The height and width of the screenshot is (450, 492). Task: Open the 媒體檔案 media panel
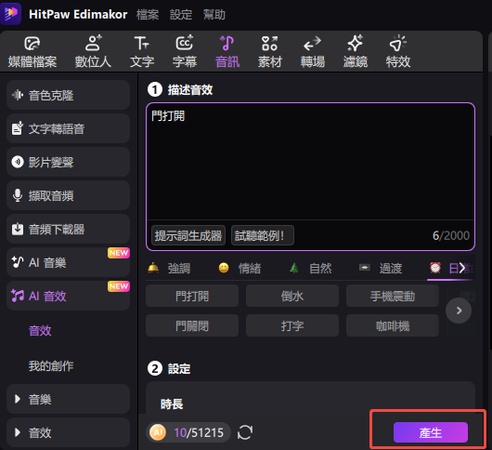[32, 52]
